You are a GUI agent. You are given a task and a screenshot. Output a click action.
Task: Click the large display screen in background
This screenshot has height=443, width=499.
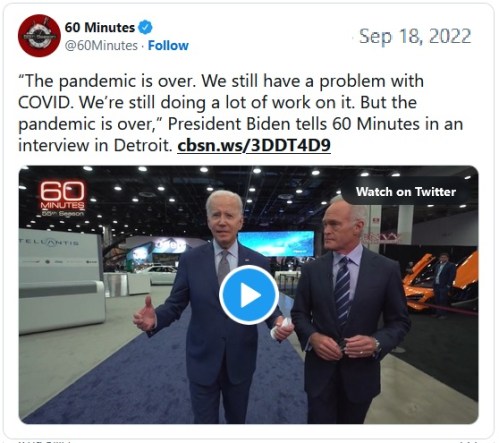[276, 244]
